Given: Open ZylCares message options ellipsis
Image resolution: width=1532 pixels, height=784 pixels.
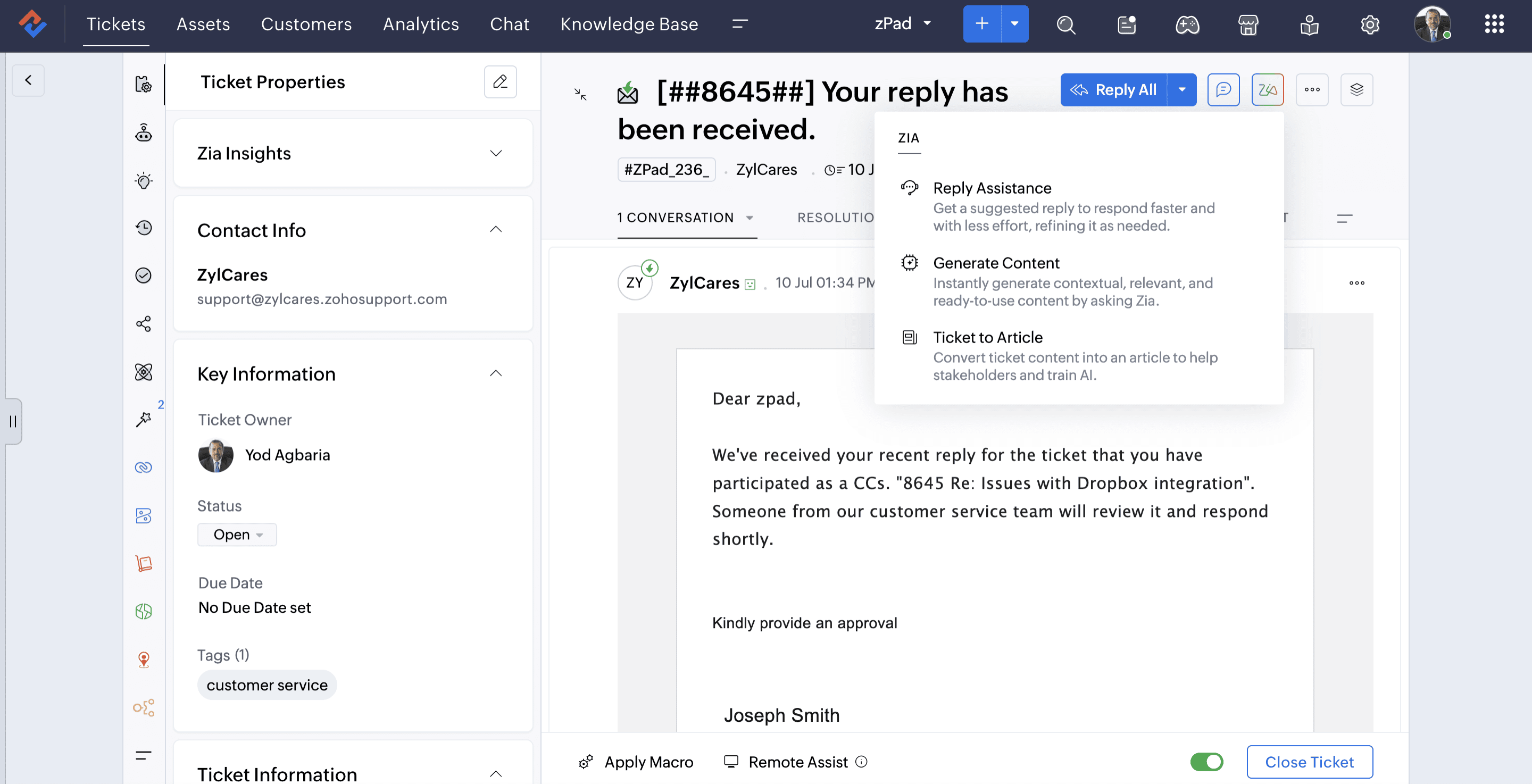Looking at the screenshot, I should coord(1356,283).
